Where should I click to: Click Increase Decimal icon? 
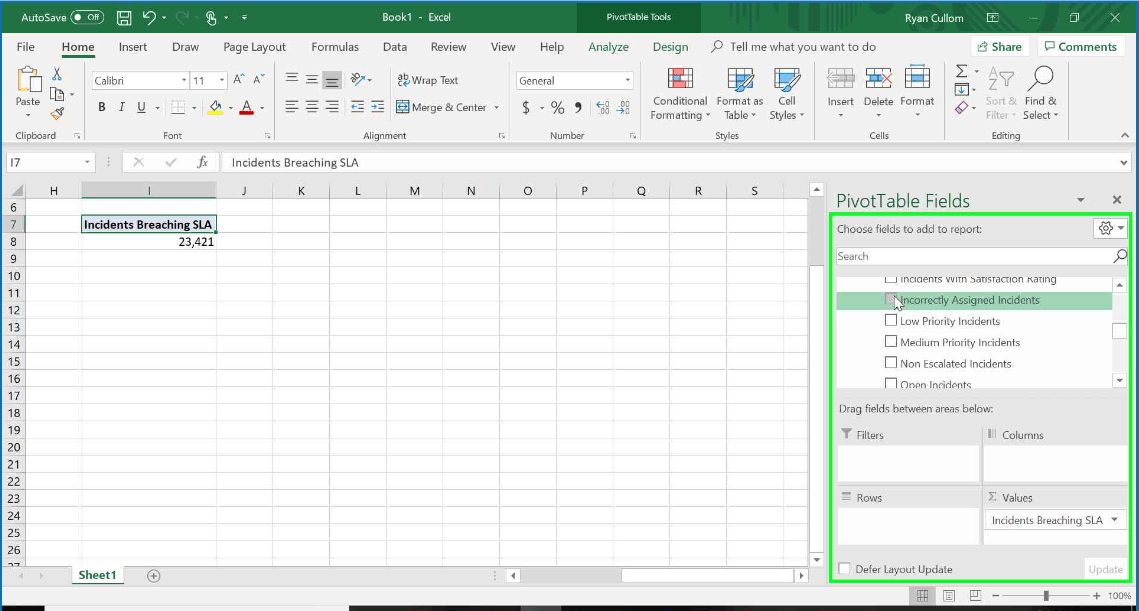603,108
